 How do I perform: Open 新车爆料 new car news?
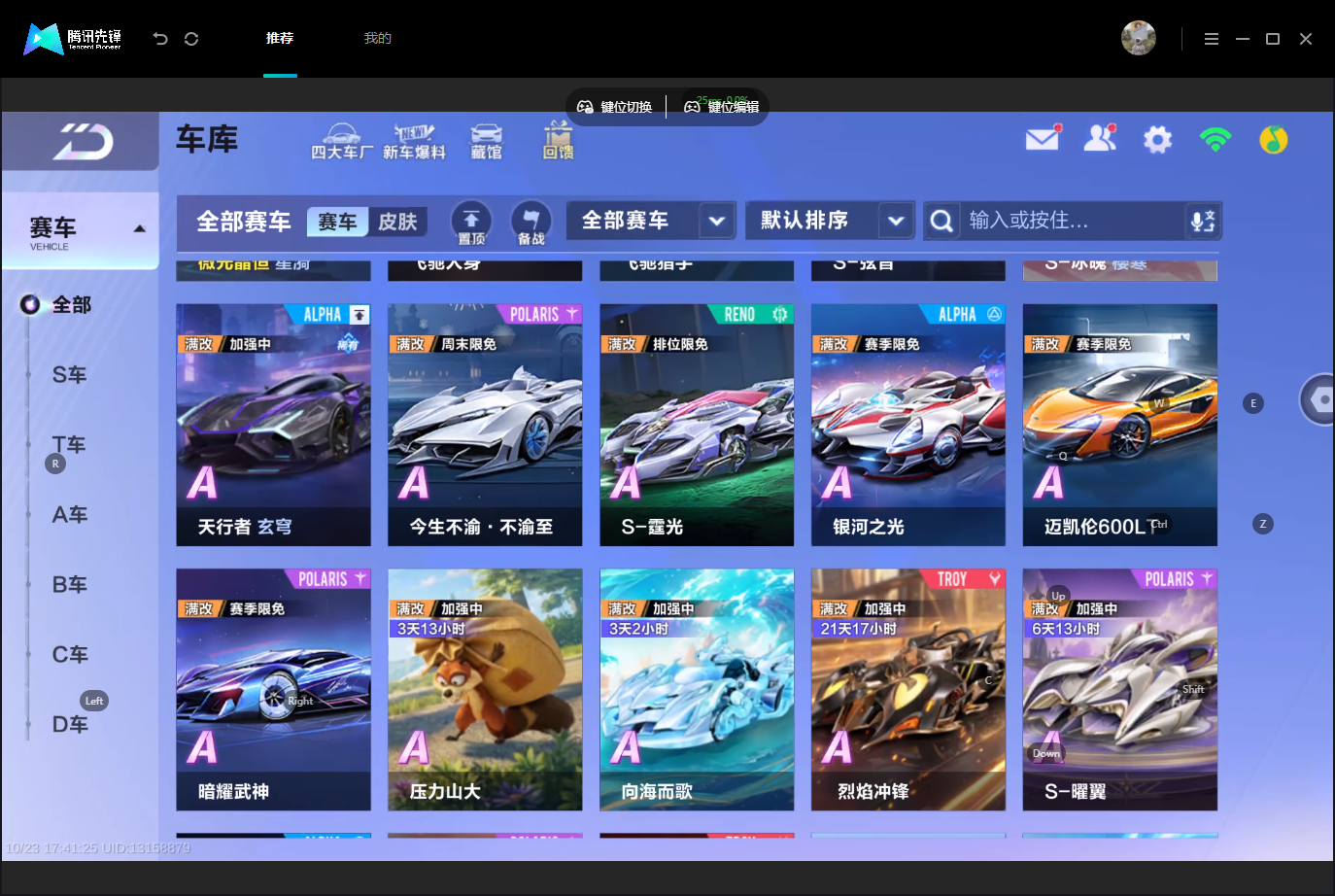coord(414,142)
